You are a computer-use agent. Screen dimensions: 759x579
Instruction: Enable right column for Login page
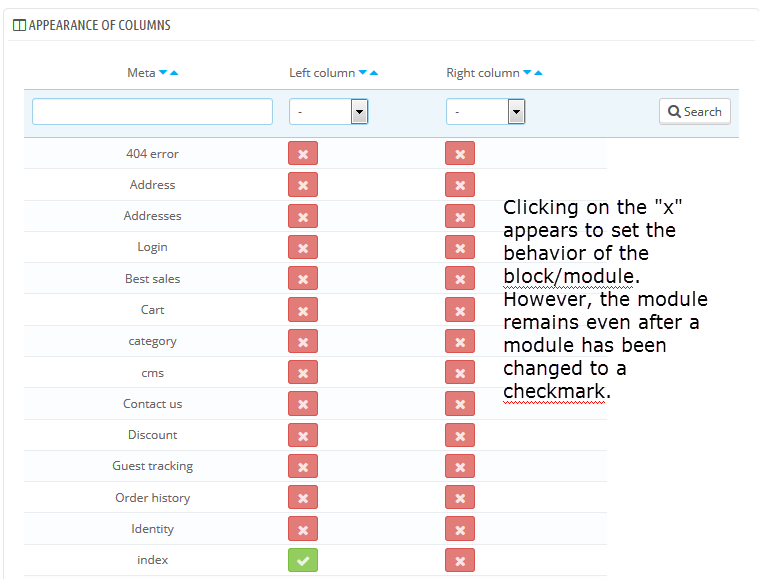459,247
